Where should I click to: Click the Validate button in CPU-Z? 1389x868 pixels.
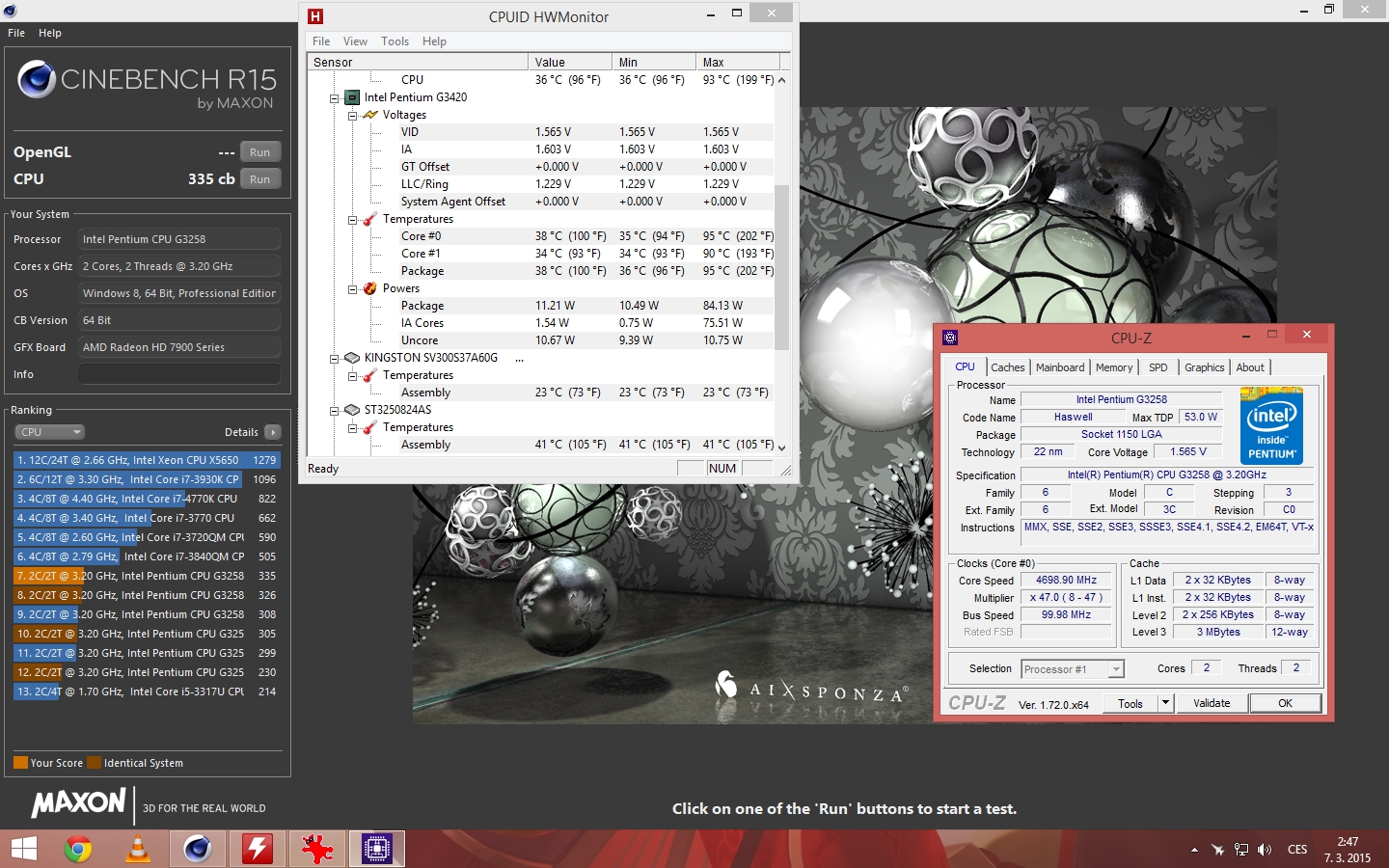(1212, 703)
